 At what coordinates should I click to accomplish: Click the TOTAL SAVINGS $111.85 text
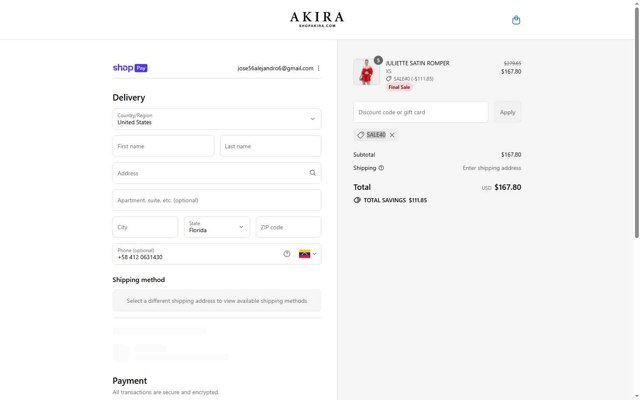[x=395, y=200]
